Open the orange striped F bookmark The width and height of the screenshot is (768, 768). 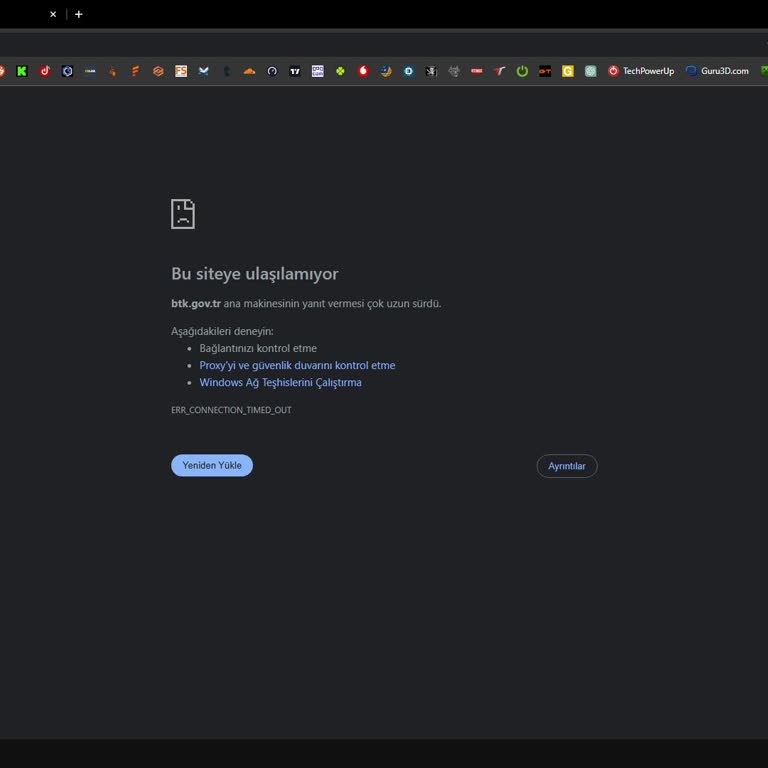click(136, 71)
